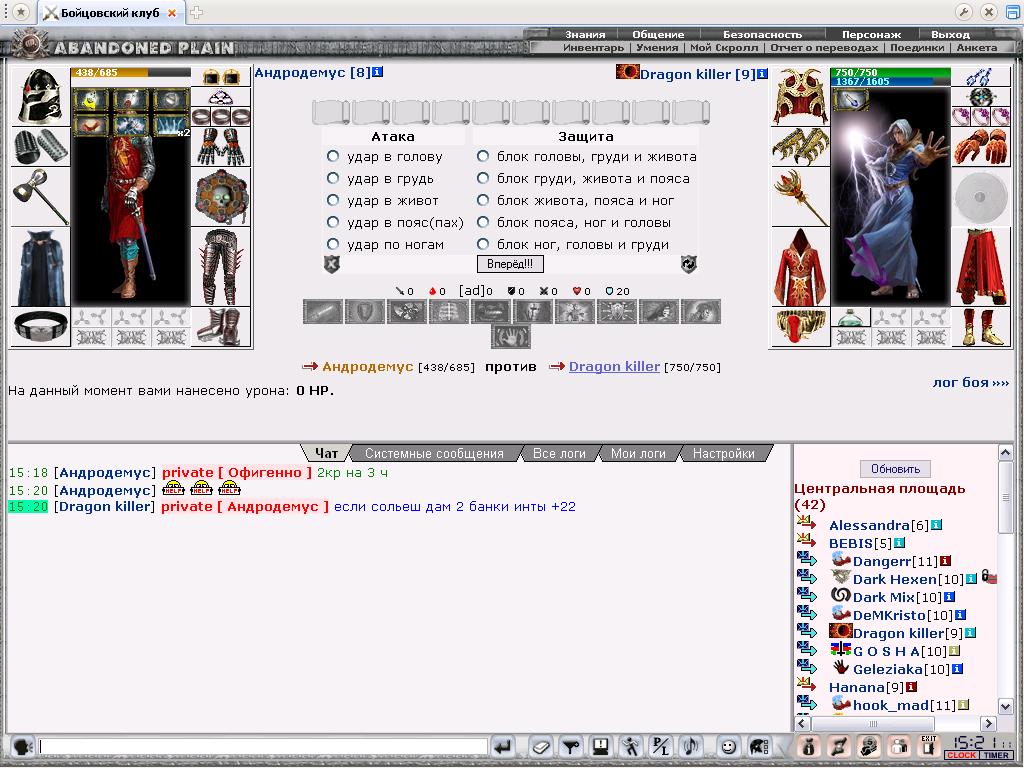This screenshot has width=1024, height=768.
Task: Click Dragon killer green health bar 750/750
Action: pyautogui.click(x=891, y=72)
